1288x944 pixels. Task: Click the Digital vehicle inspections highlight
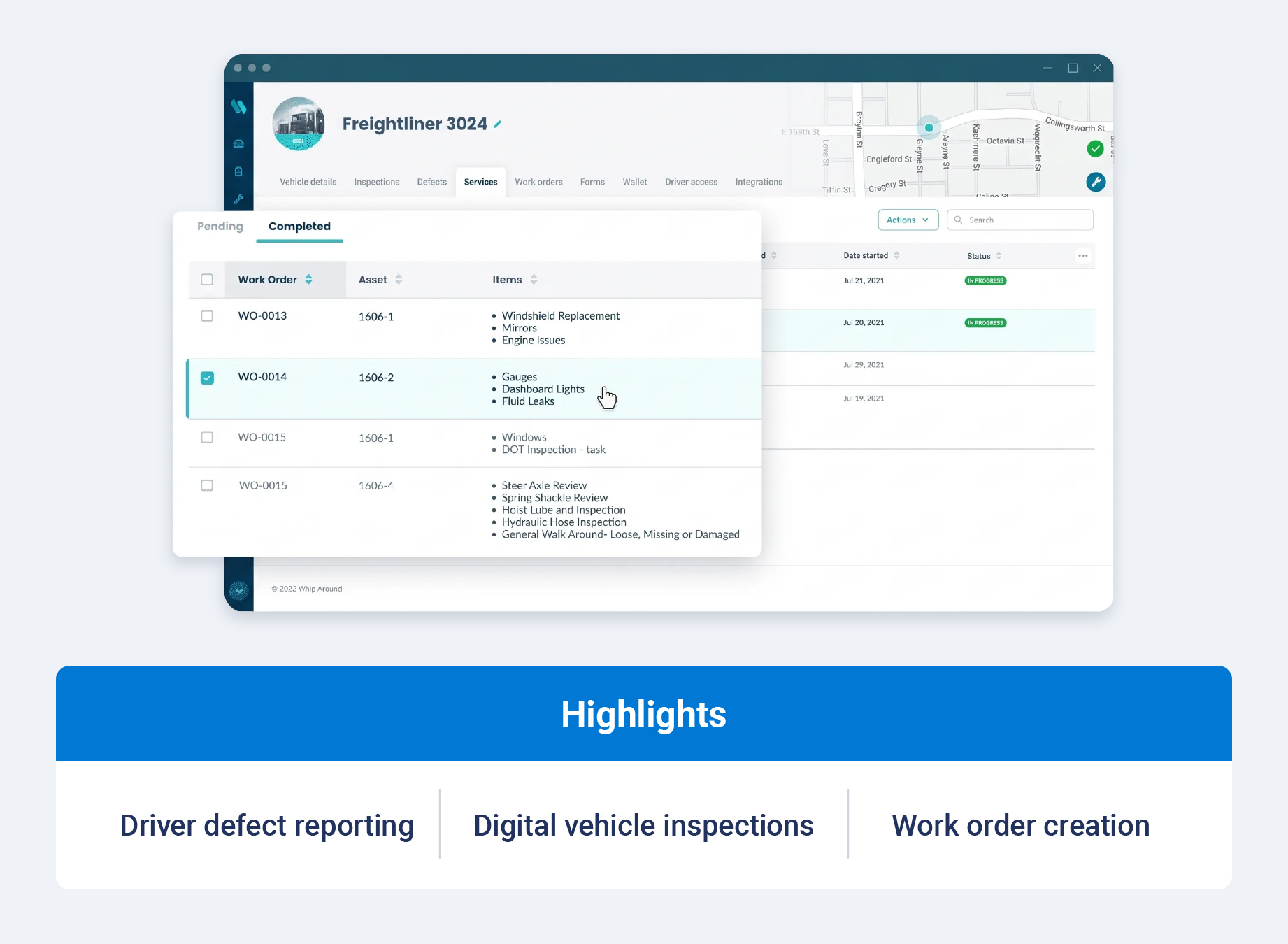[644, 825]
